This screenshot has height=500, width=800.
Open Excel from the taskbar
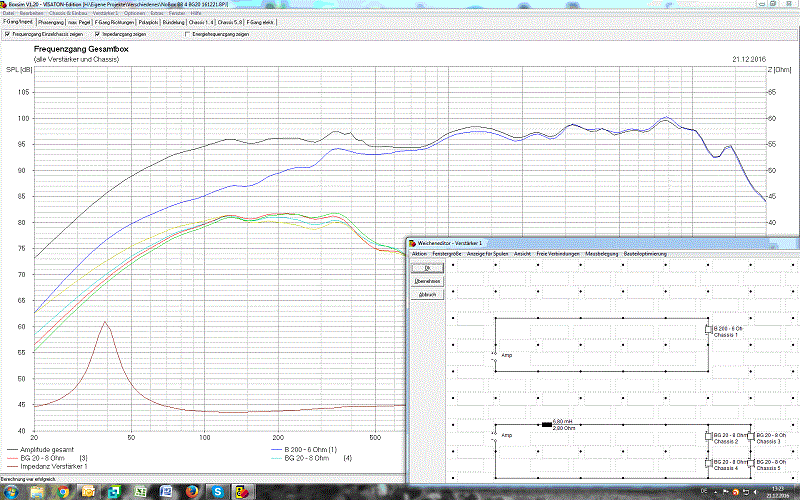pos(140,492)
